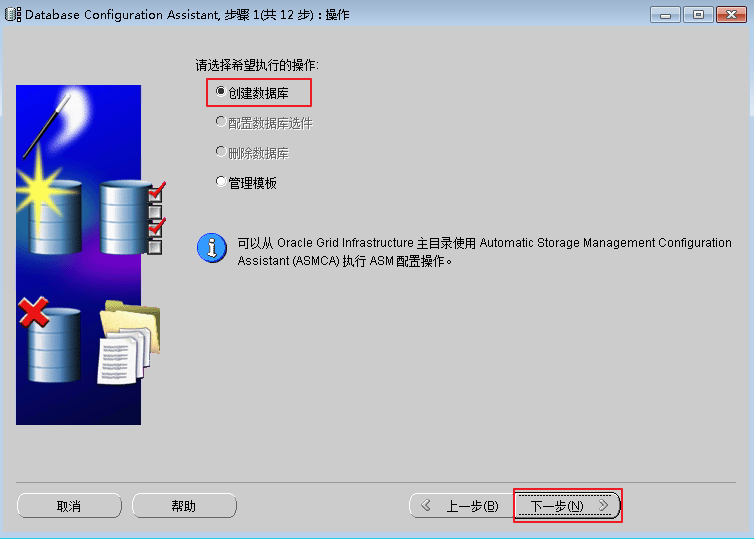Open help with the 帮助 button
This screenshot has height=539, width=754.
point(184,506)
